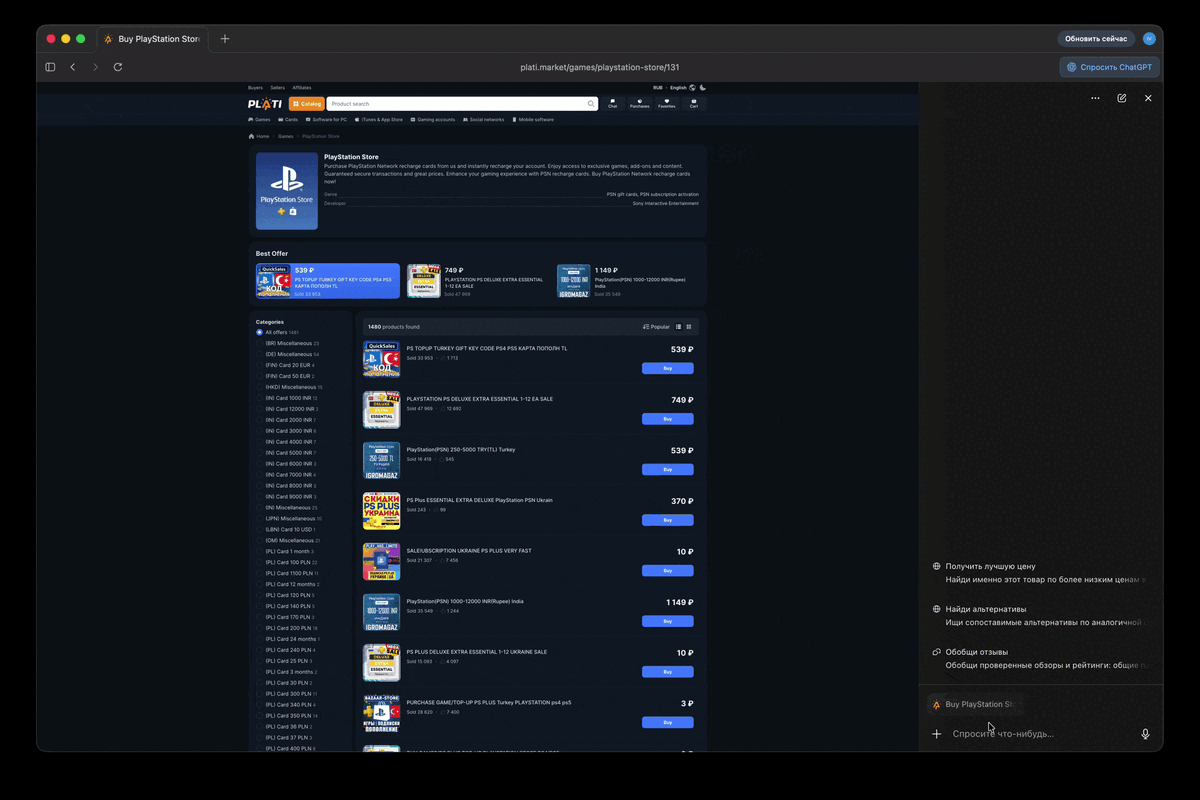Viewport: 1200px width, 800px height.
Task: Close the ChatGPT sidebar panel
Action: tap(1148, 98)
